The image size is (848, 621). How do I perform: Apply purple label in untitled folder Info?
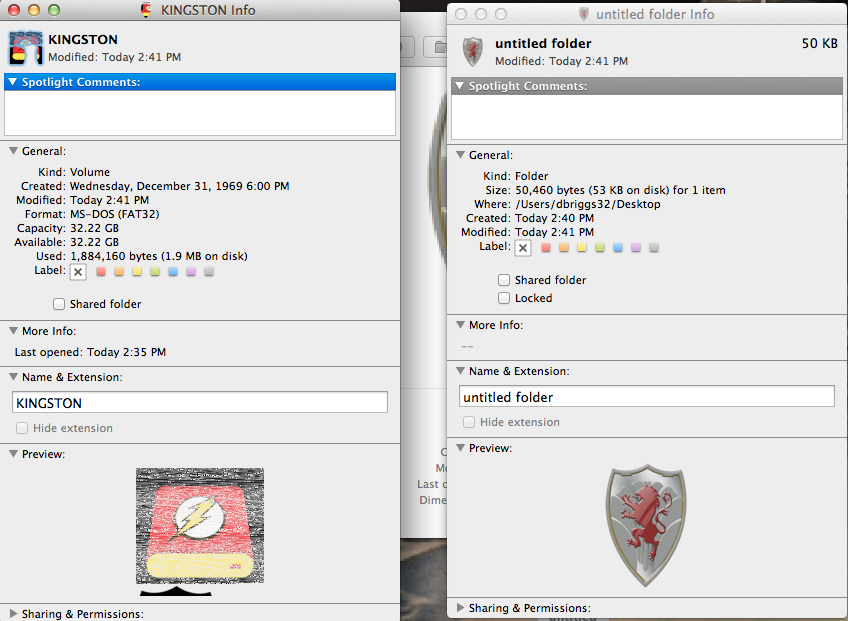[636, 248]
